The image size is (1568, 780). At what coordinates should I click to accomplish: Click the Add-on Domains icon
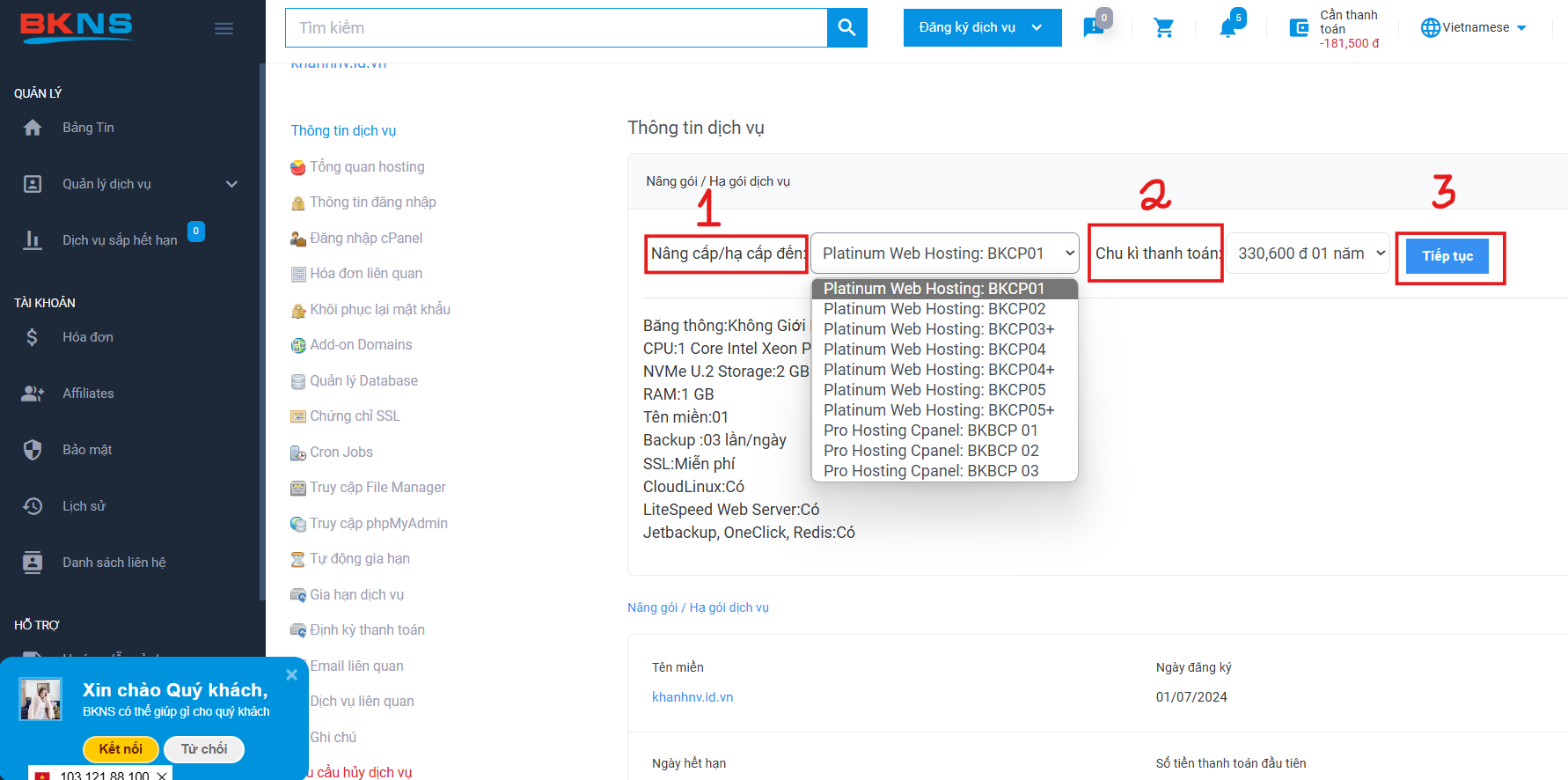298,345
